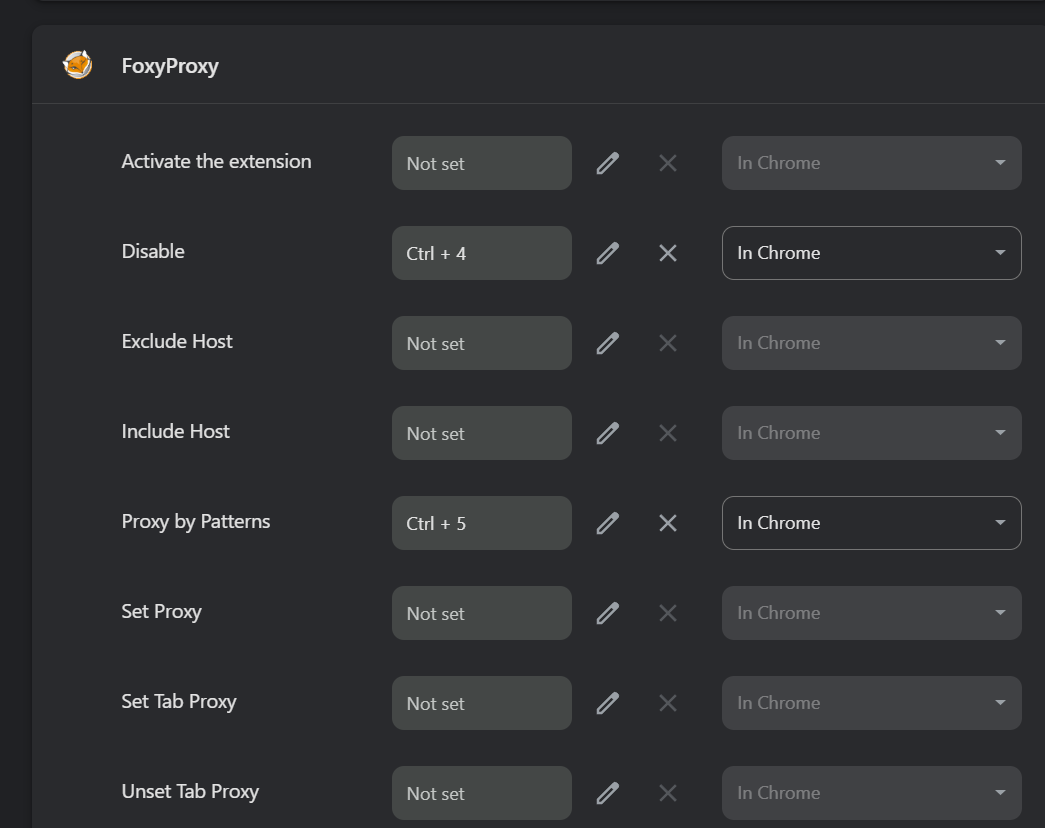Viewport: 1045px width, 828px height.
Task: Edit the Set Proxy shortcut
Action: point(607,613)
